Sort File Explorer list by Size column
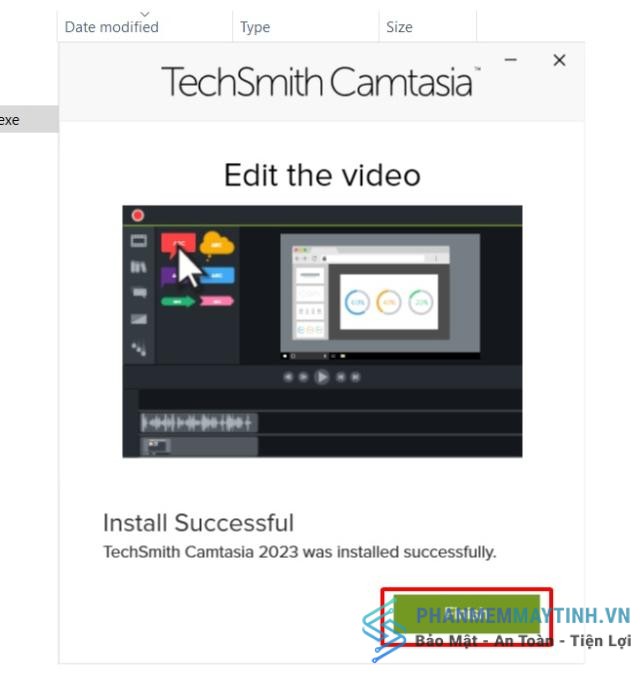 click(428, 27)
